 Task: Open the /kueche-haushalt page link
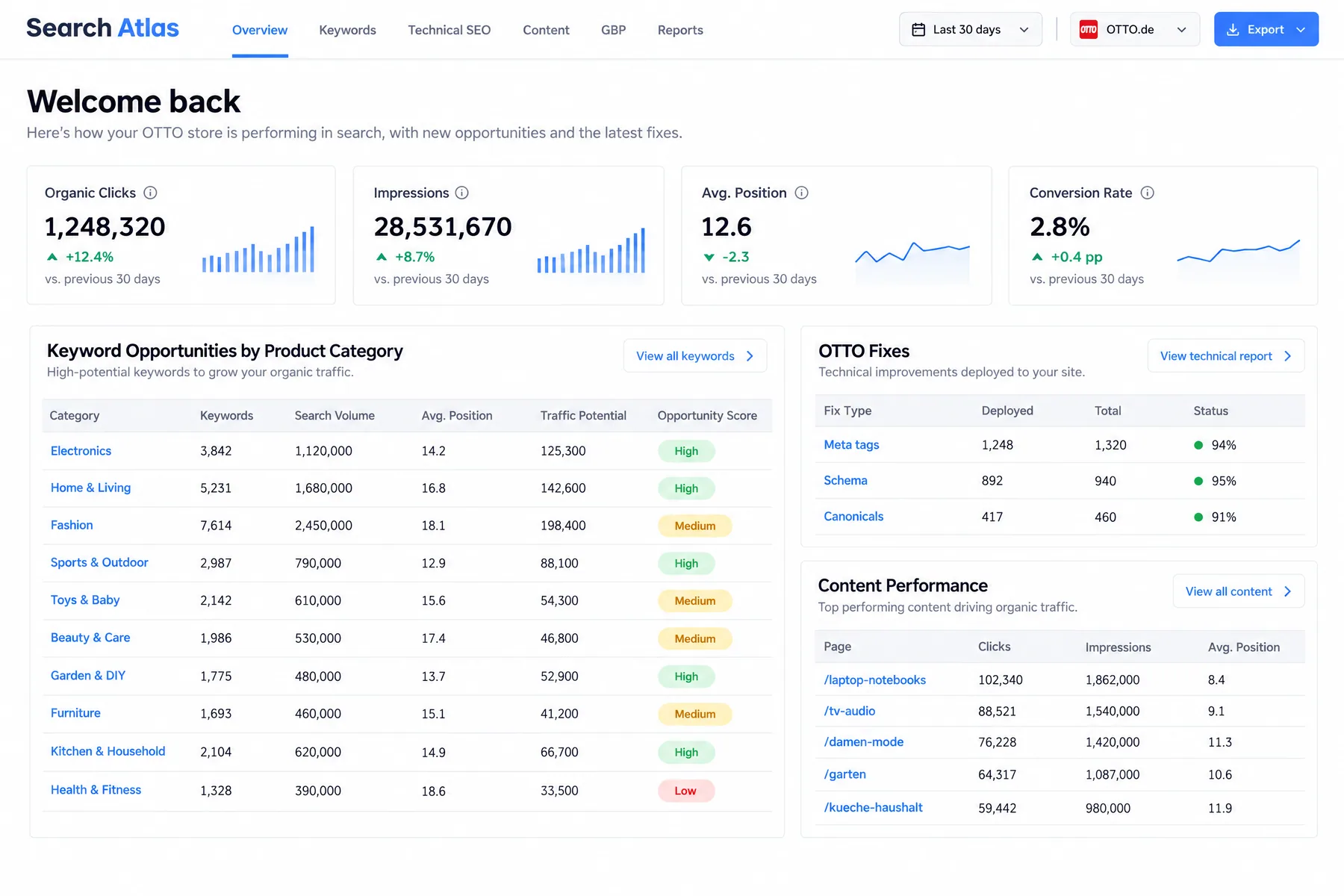pyautogui.click(x=873, y=807)
